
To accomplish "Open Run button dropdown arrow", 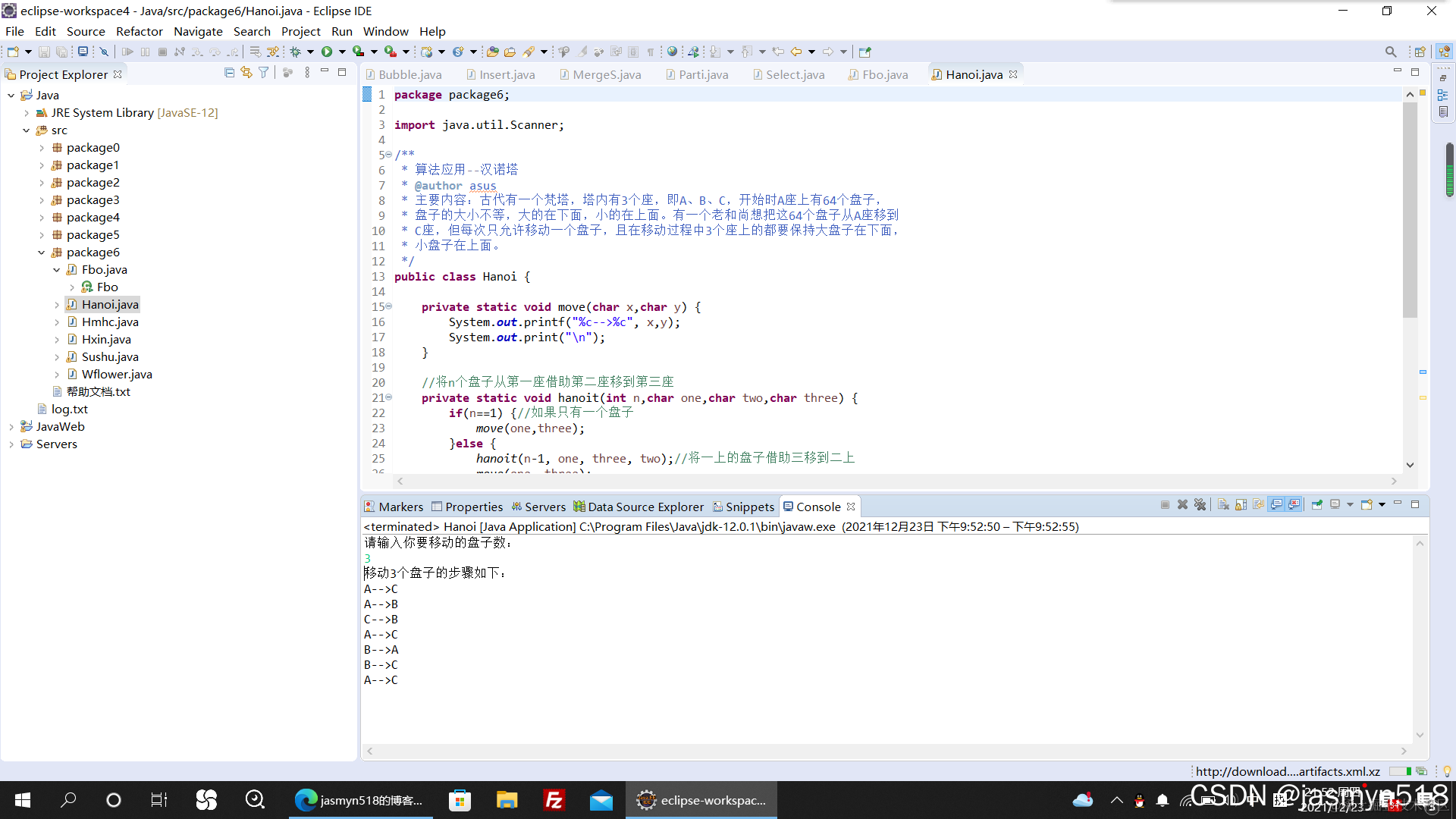I will [x=342, y=52].
